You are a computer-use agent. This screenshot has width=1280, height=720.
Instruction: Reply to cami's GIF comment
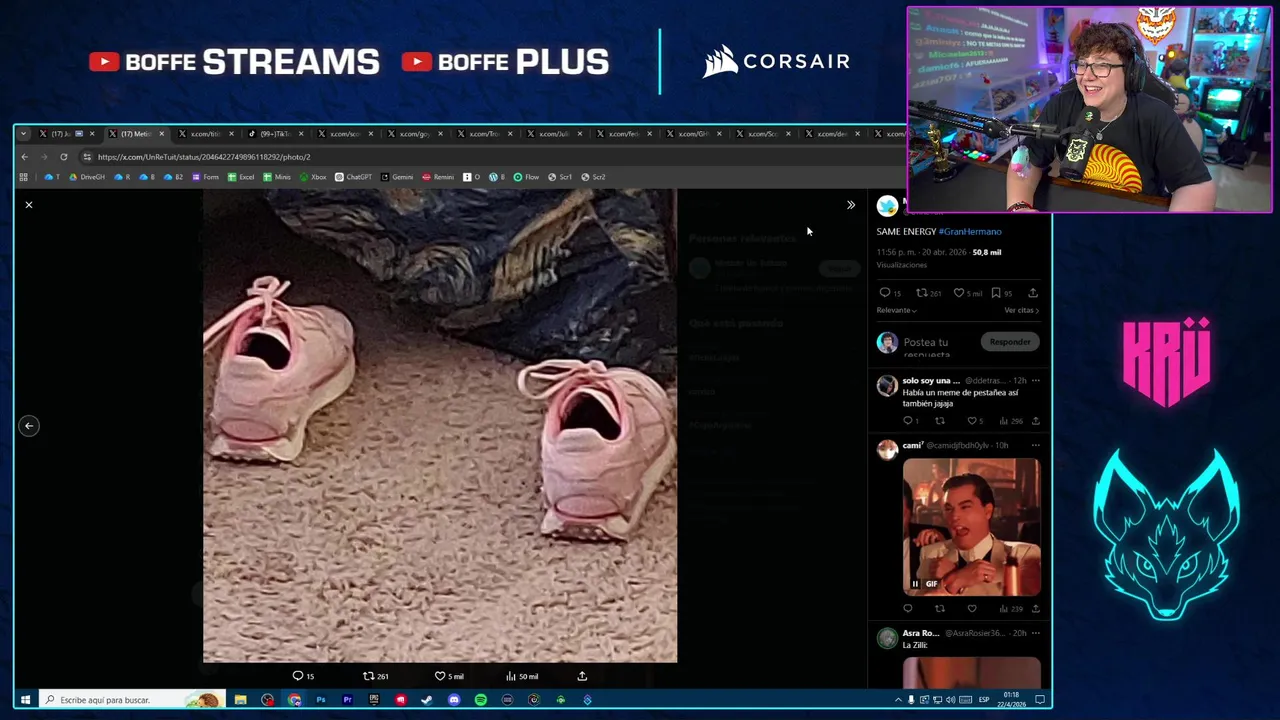[x=908, y=608]
